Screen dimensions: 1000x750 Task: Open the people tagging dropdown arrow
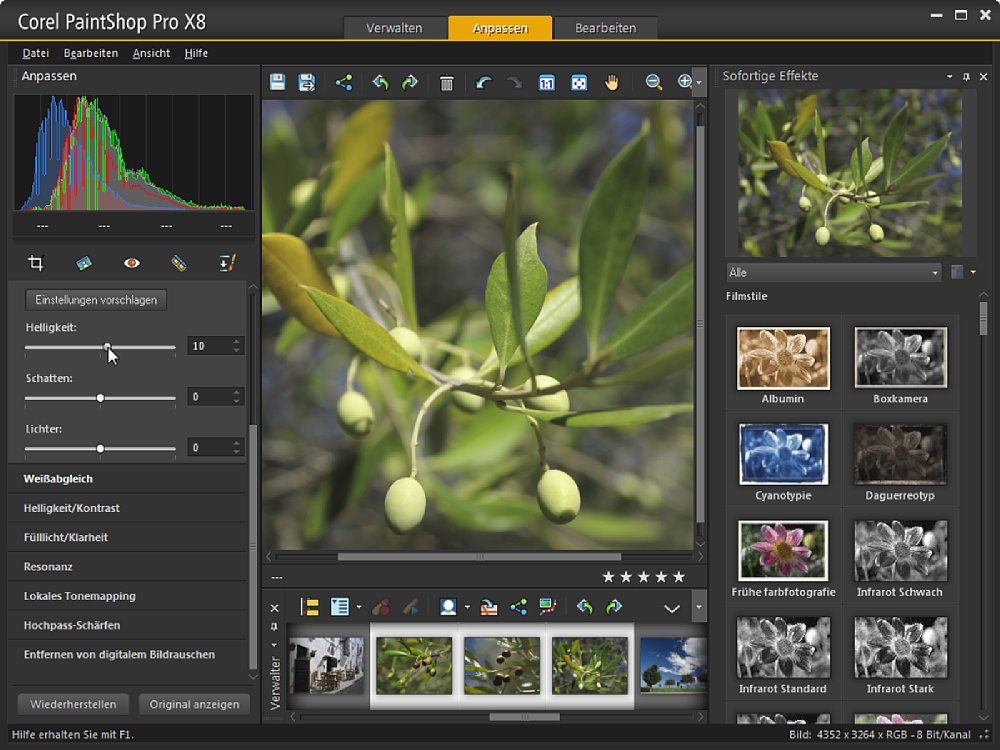coord(467,607)
